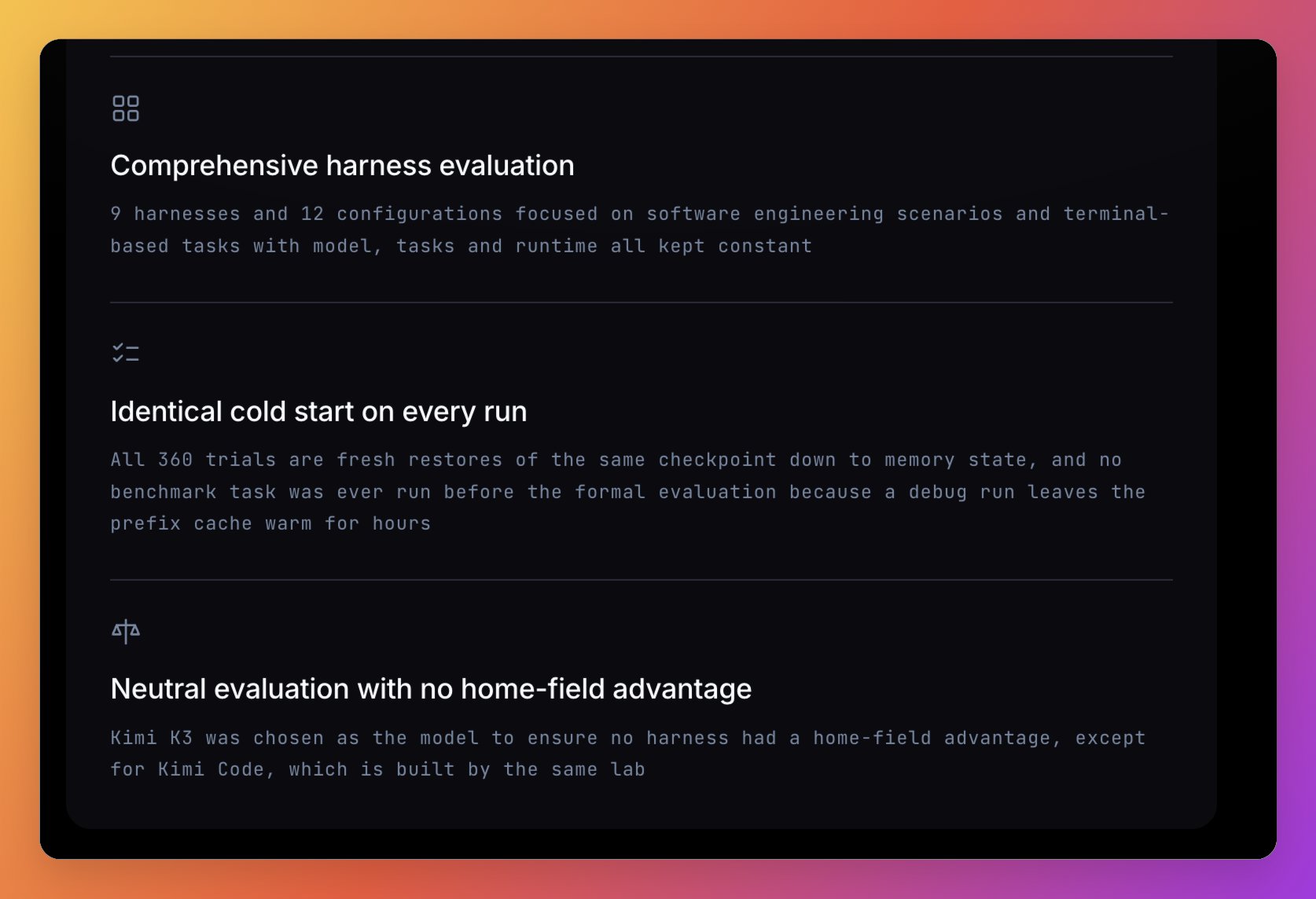Click 'benchmark task was ever run' line

pos(270,492)
